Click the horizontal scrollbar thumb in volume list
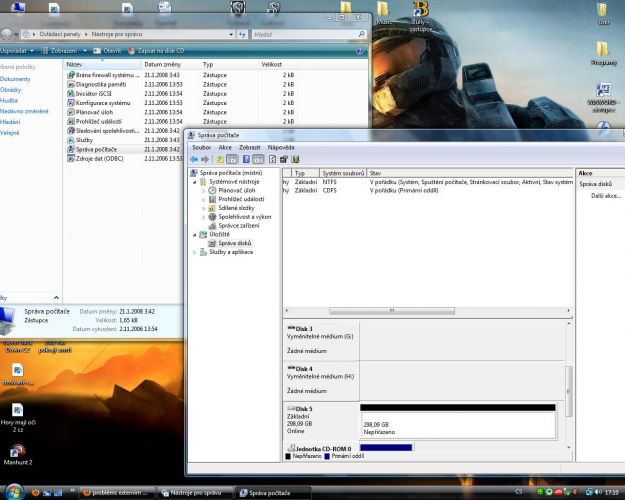The width and height of the screenshot is (625, 500). 392,311
